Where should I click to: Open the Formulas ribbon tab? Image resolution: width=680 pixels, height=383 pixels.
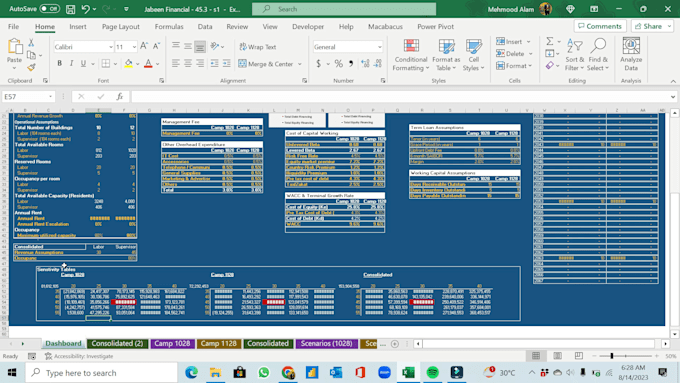(x=169, y=26)
